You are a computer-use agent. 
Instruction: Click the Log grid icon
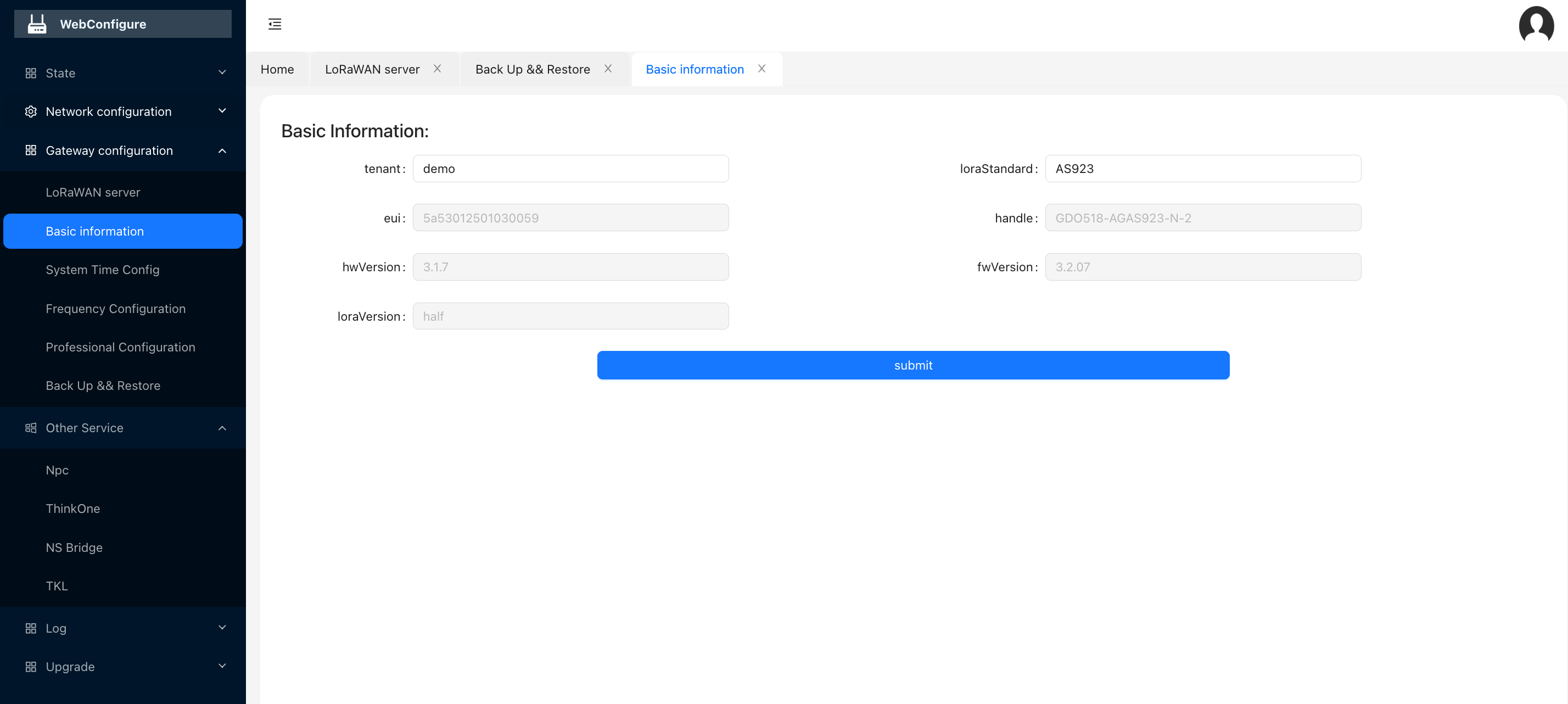(x=30, y=628)
